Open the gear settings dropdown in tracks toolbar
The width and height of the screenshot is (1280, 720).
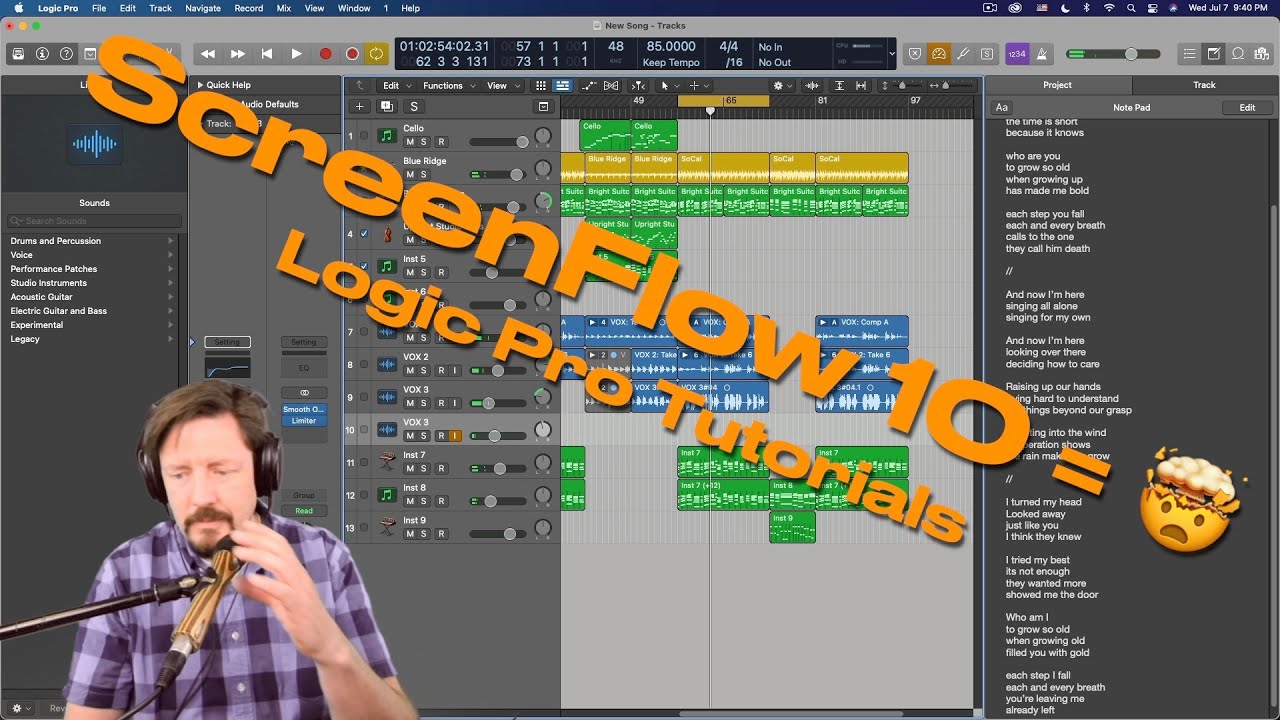point(782,86)
